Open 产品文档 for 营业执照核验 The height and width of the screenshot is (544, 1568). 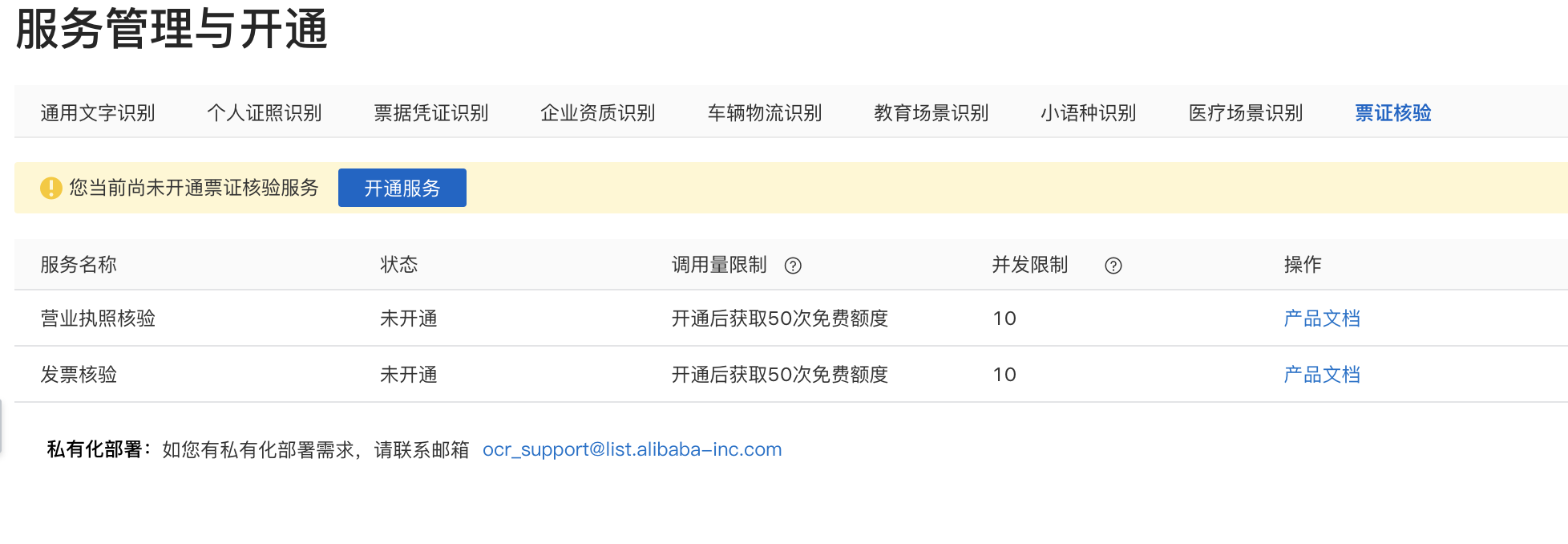click(1322, 319)
